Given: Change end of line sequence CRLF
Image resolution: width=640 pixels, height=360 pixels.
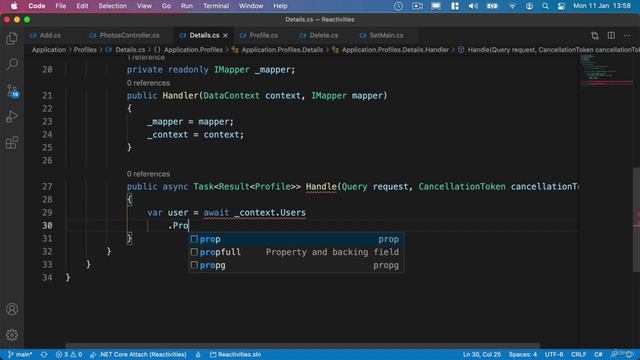Looking at the screenshot, I should click(578, 354).
